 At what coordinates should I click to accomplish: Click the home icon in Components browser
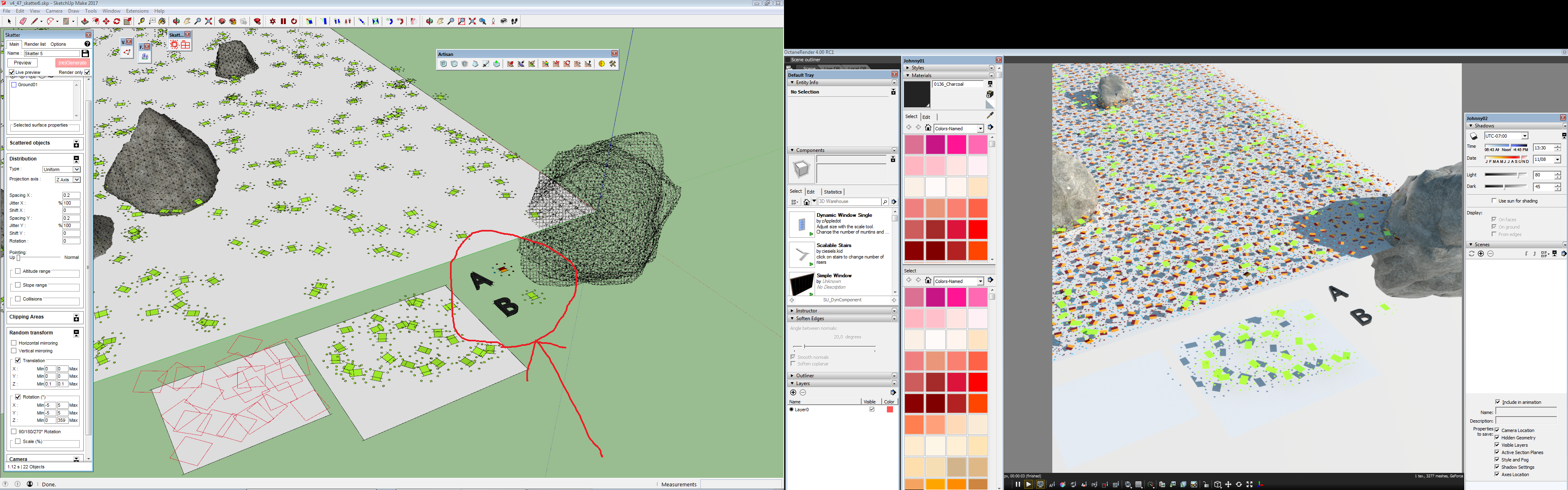pyautogui.click(x=806, y=201)
